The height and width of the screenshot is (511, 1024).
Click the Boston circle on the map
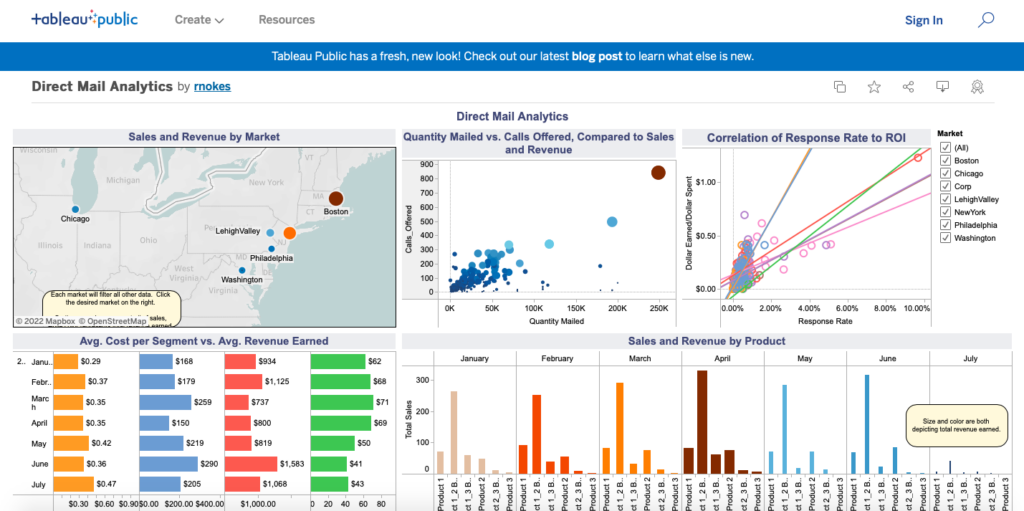pos(336,198)
